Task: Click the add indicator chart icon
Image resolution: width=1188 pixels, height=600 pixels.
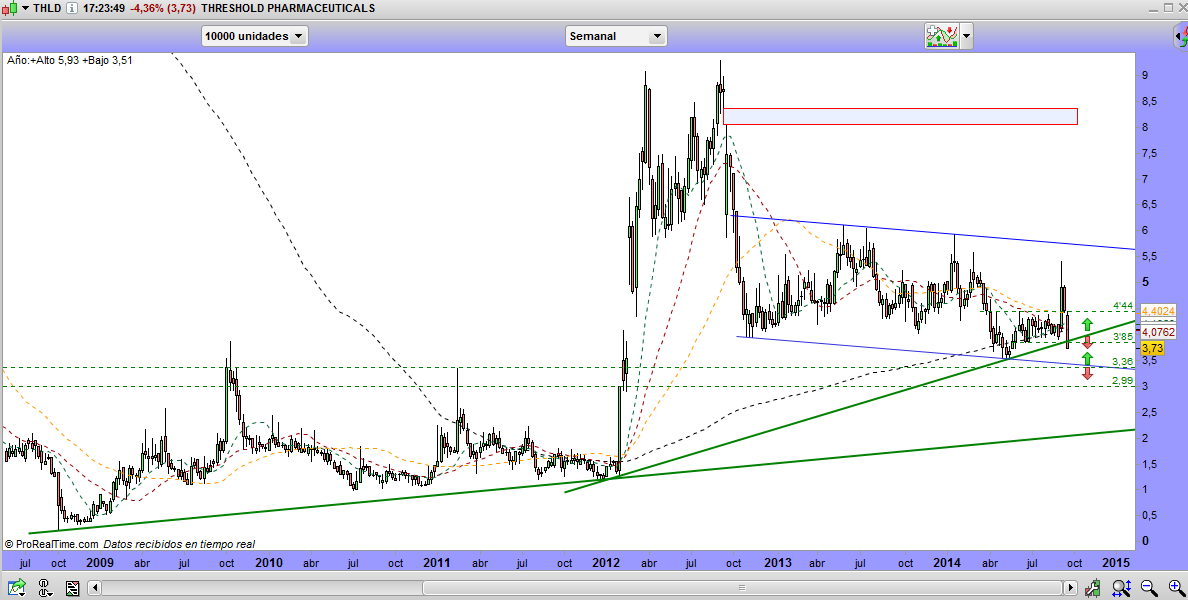Action: pyautogui.click(x=942, y=36)
